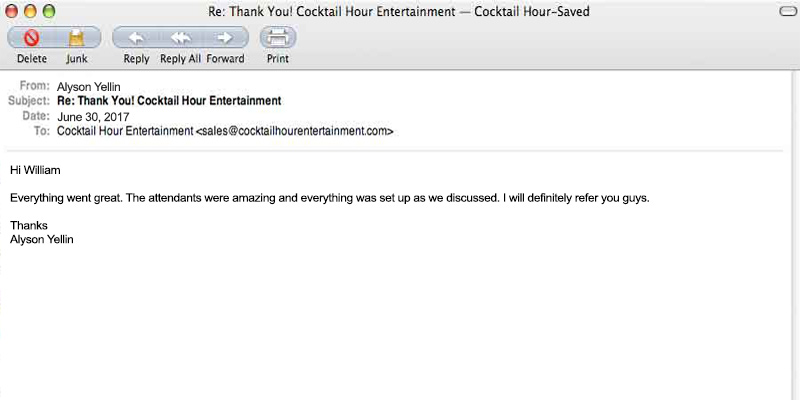This screenshot has width=800, height=400.
Task: Print the email
Action: (278, 38)
